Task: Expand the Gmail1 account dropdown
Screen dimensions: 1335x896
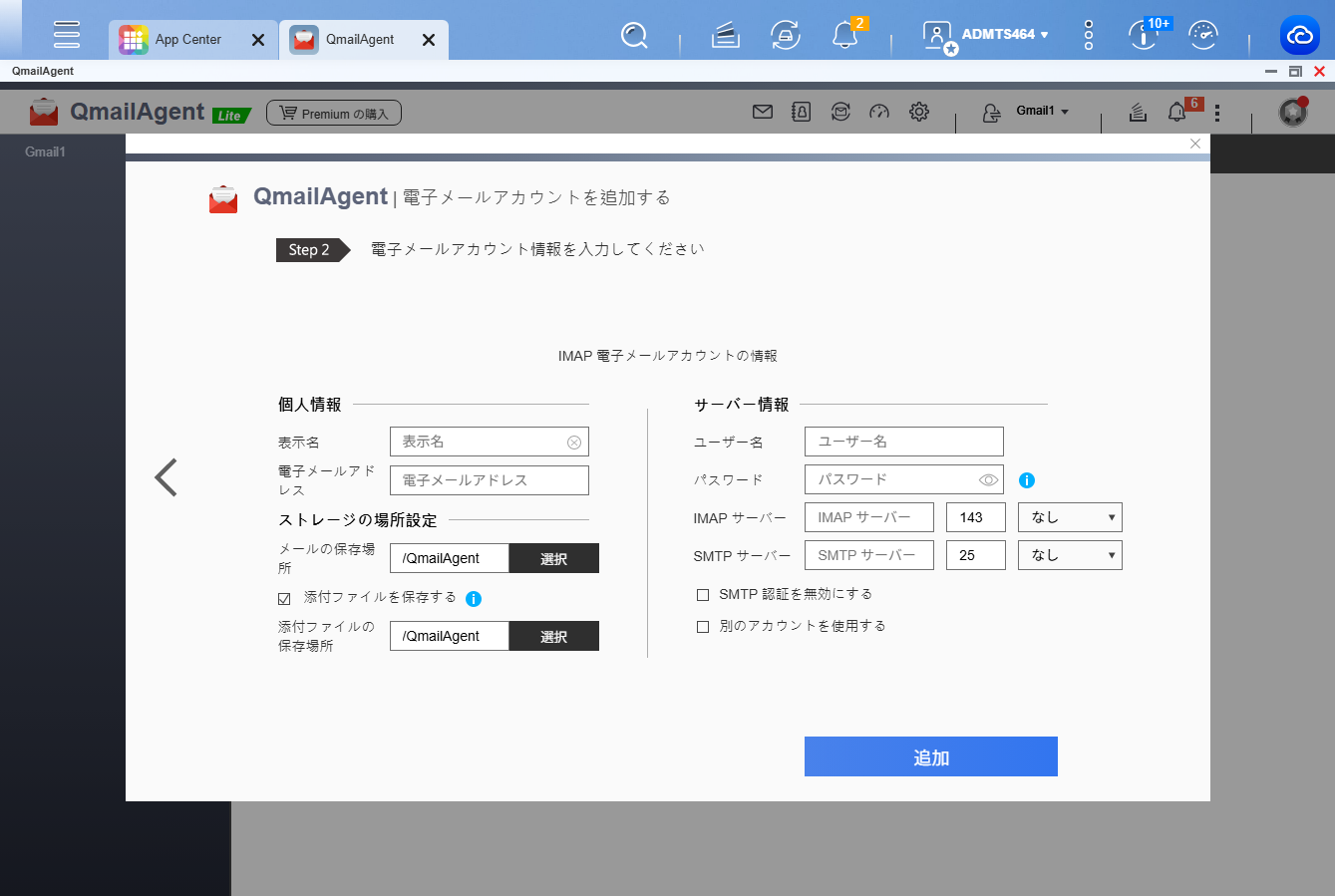Action: click(x=1042, y=111)
